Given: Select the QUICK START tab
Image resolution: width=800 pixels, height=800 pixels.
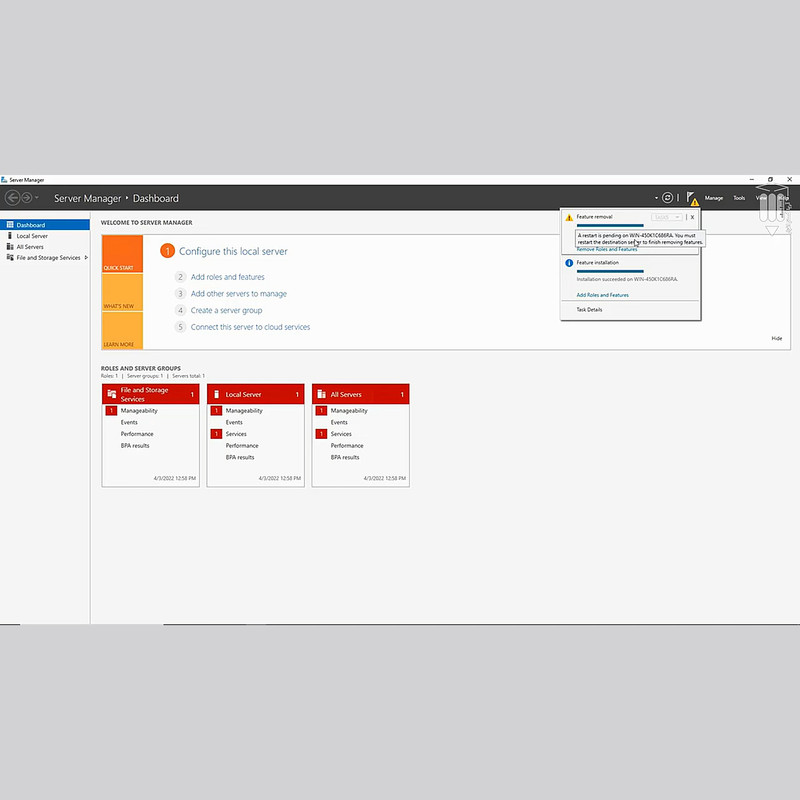Looking at the screenshot, I should (122, 254).
